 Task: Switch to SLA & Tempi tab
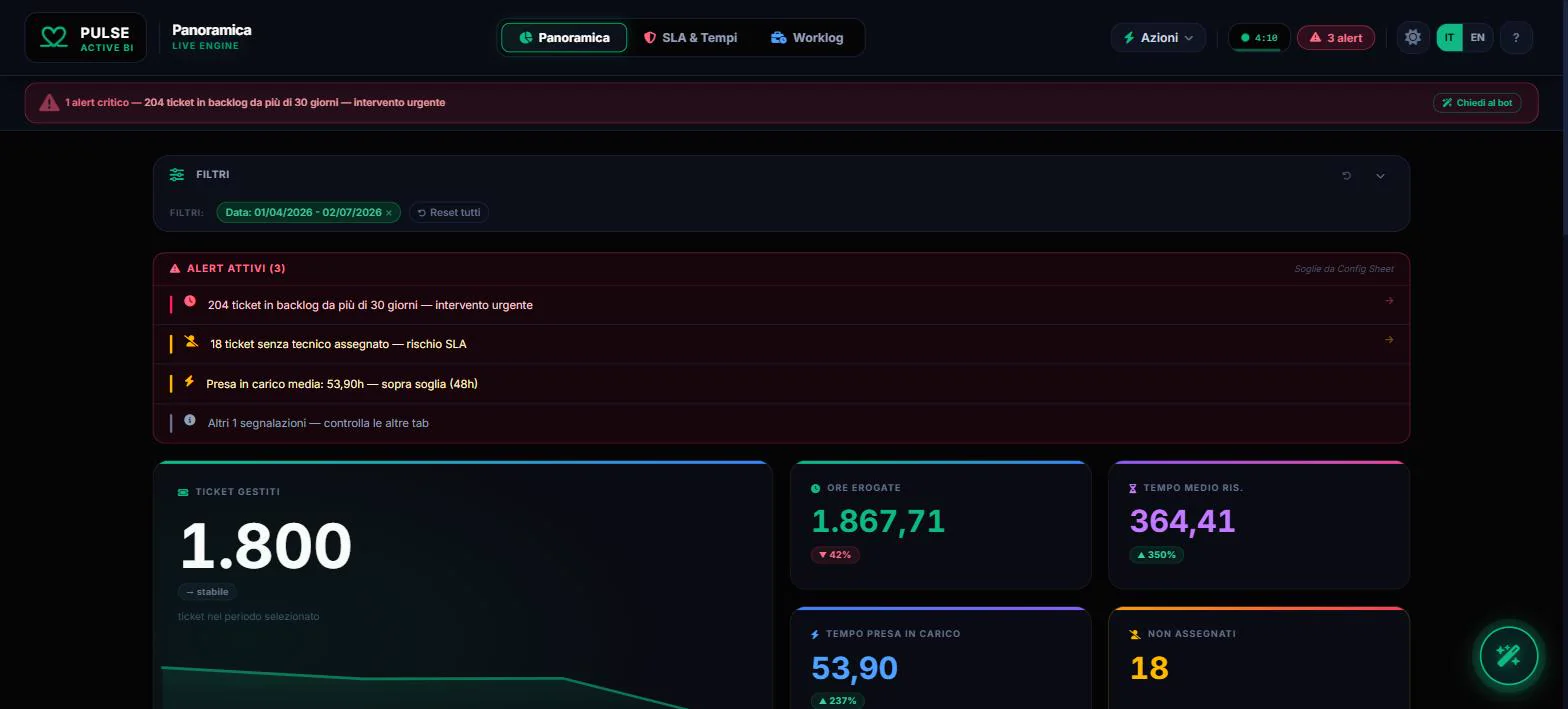pos(690,38)
